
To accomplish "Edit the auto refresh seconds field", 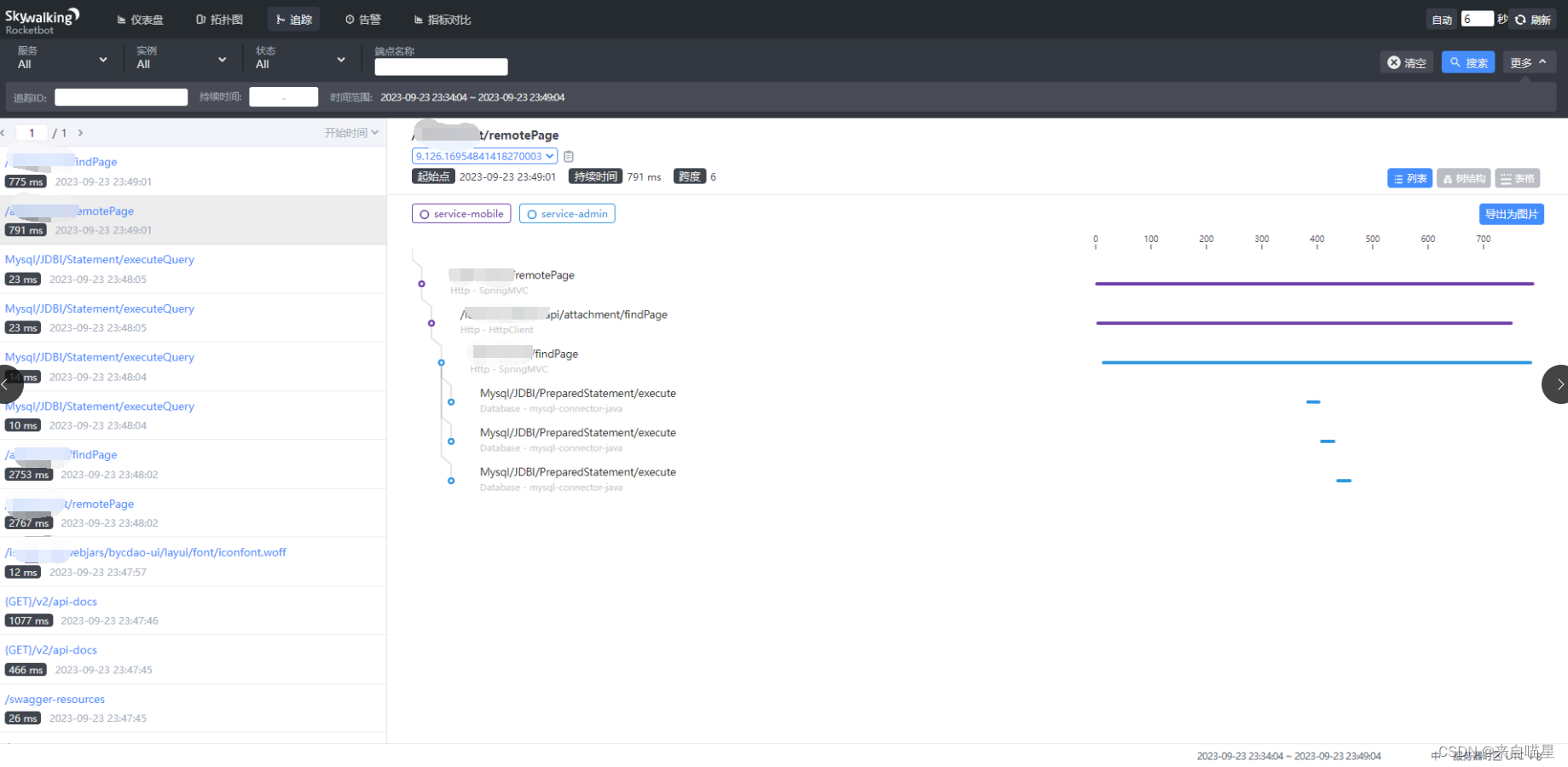I will (1477, 19).
